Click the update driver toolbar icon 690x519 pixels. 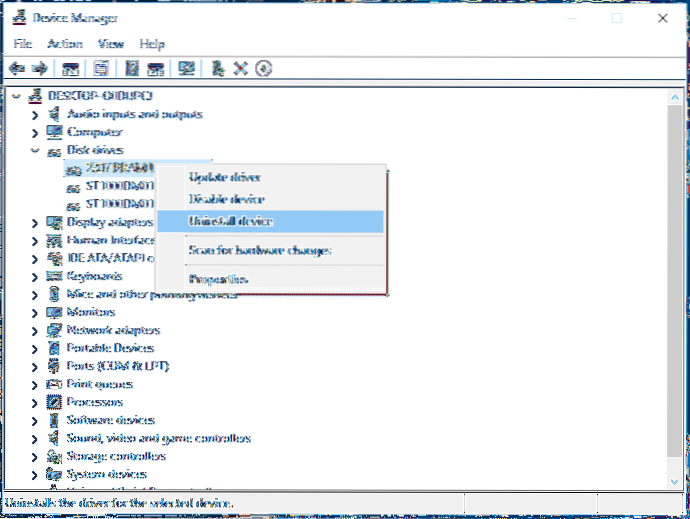coord(218,68)
